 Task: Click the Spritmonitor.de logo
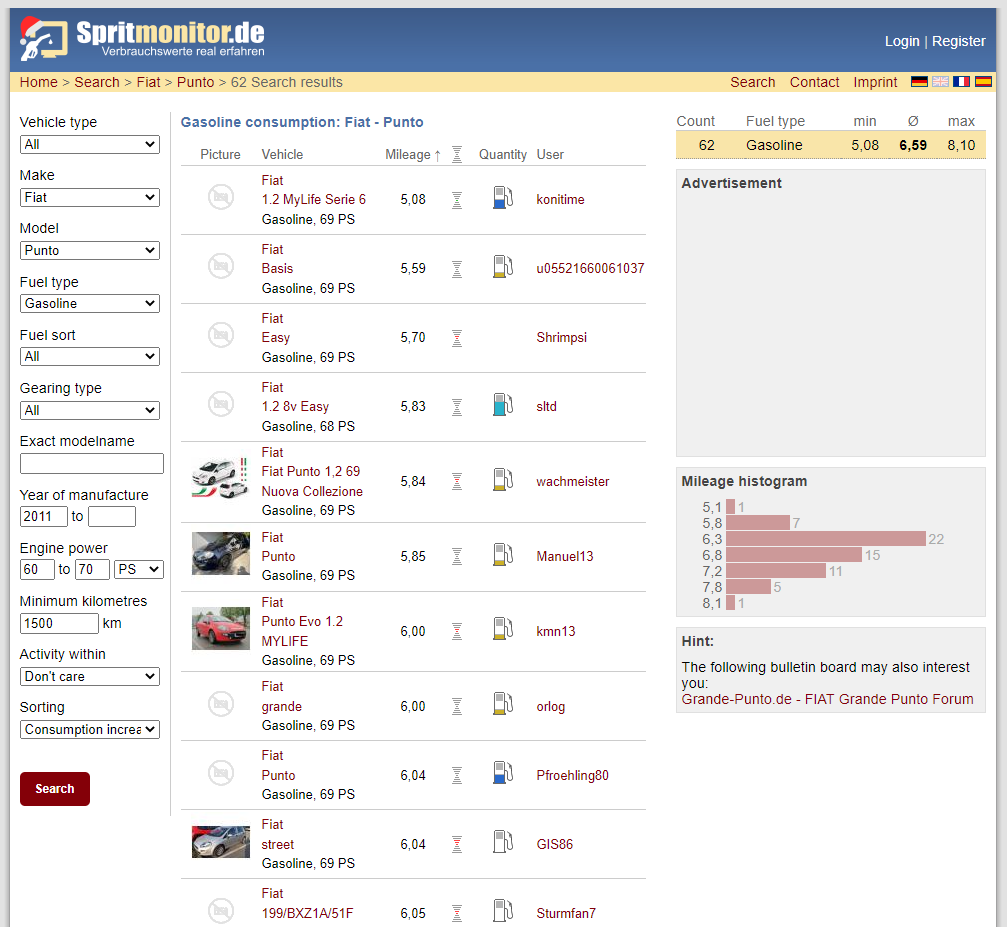(x=142, y=38)
